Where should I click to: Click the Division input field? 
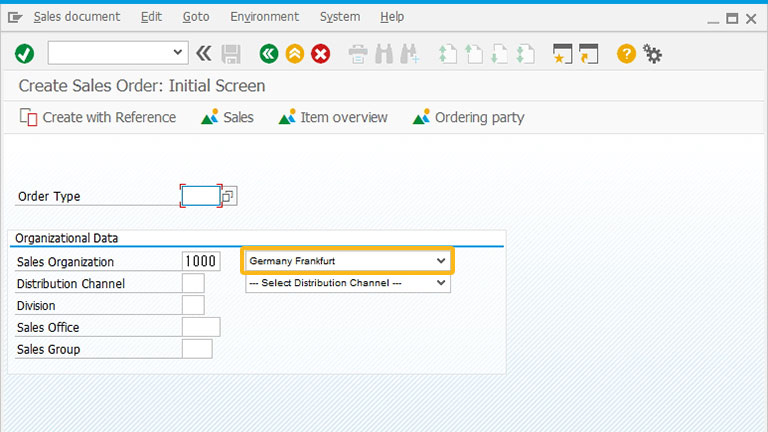tap(193, 305)
